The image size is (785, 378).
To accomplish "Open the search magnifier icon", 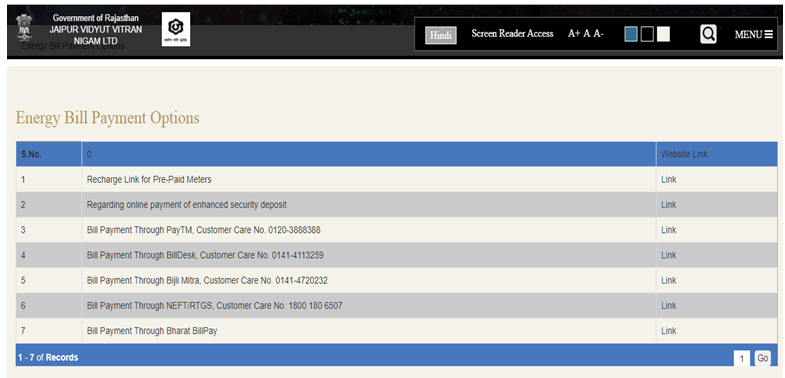I will (x=708, y=34).
